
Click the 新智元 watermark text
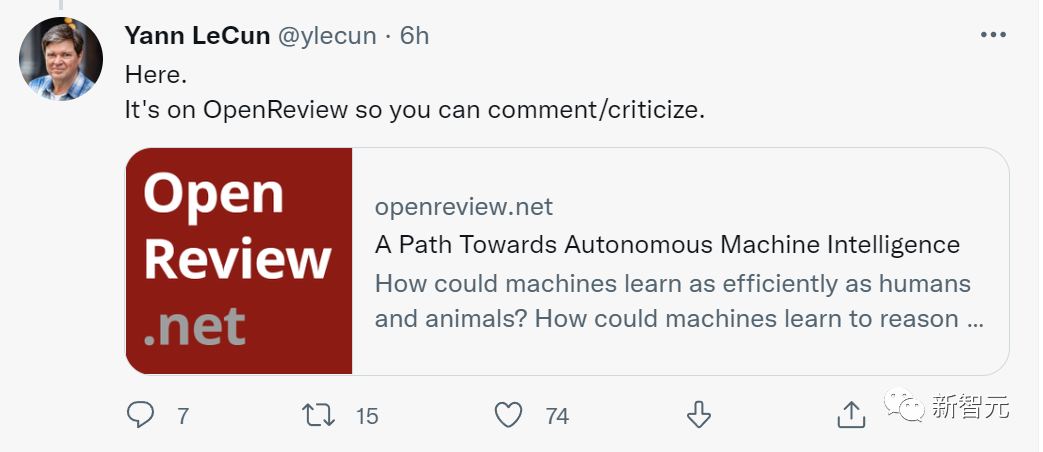click(970, 406)
